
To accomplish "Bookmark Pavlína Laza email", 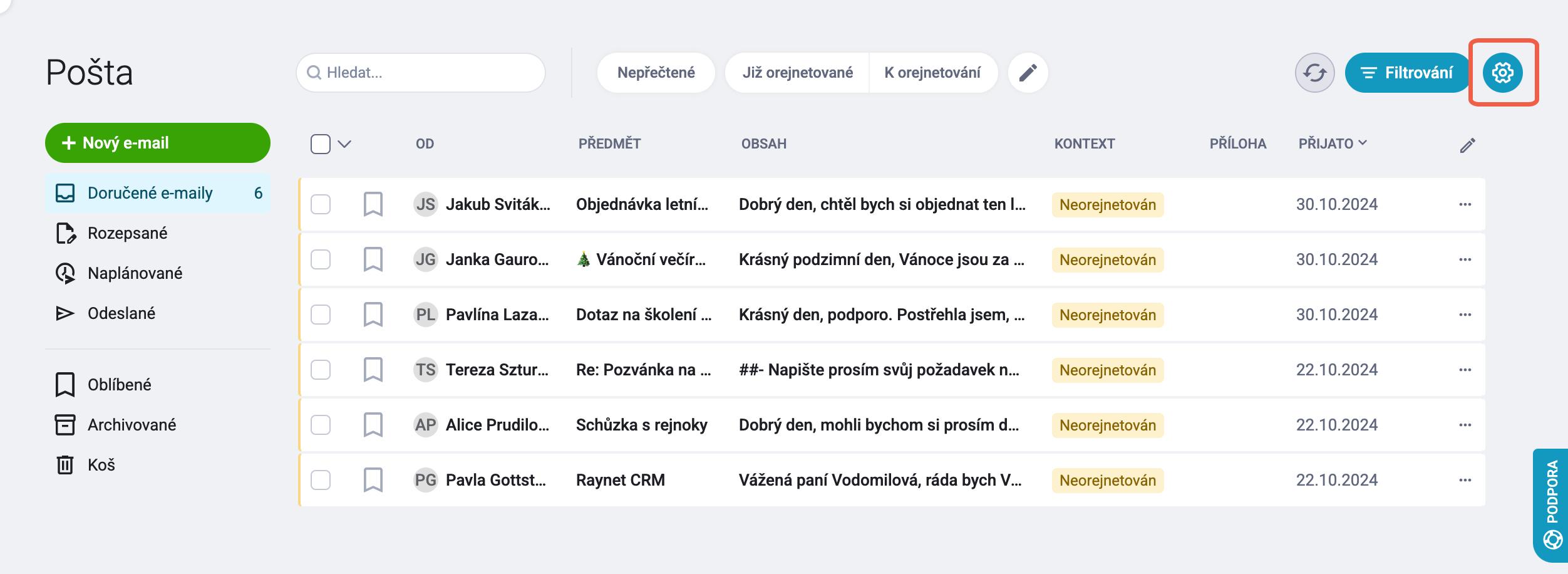I will pos(373,315).
